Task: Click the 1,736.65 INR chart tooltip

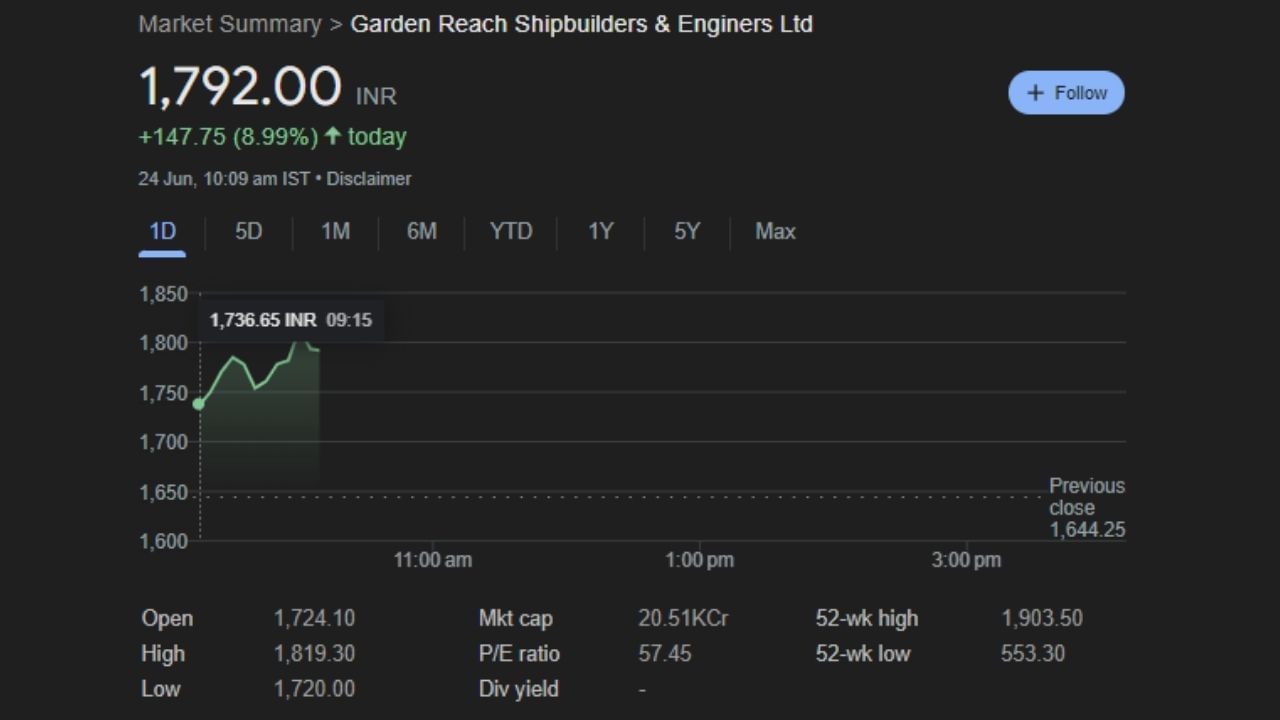Action: pyautogui.click(x=290, y=320)
